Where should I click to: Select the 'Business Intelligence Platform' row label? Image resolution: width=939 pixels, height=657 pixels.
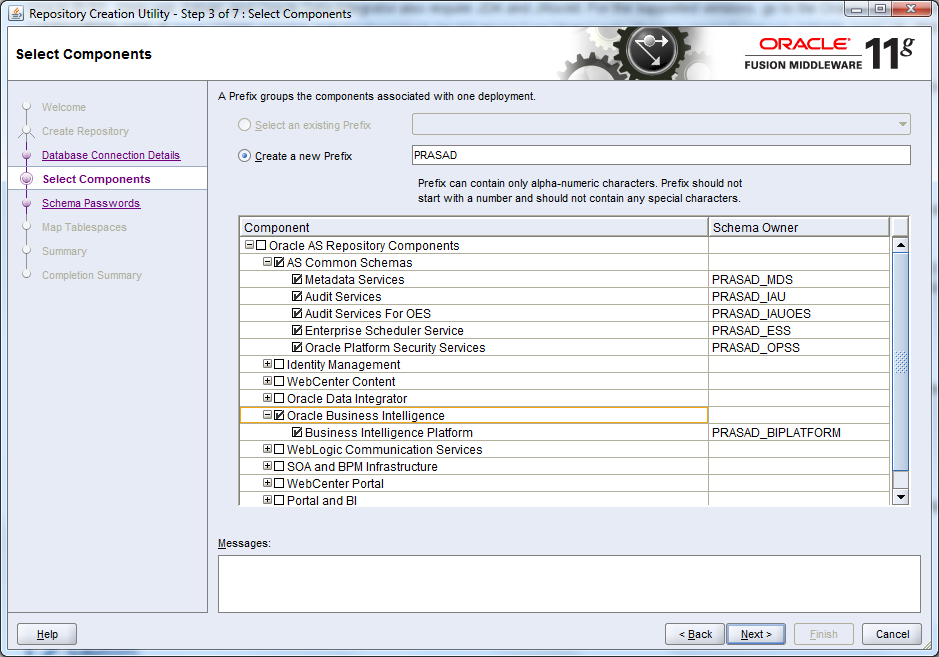(389, 432)
